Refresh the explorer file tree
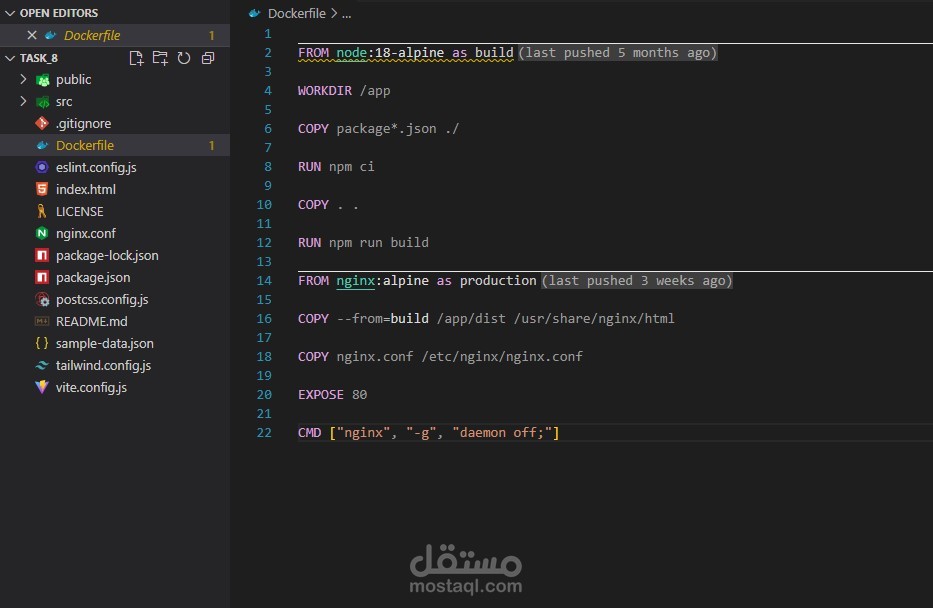 (184, 58)
